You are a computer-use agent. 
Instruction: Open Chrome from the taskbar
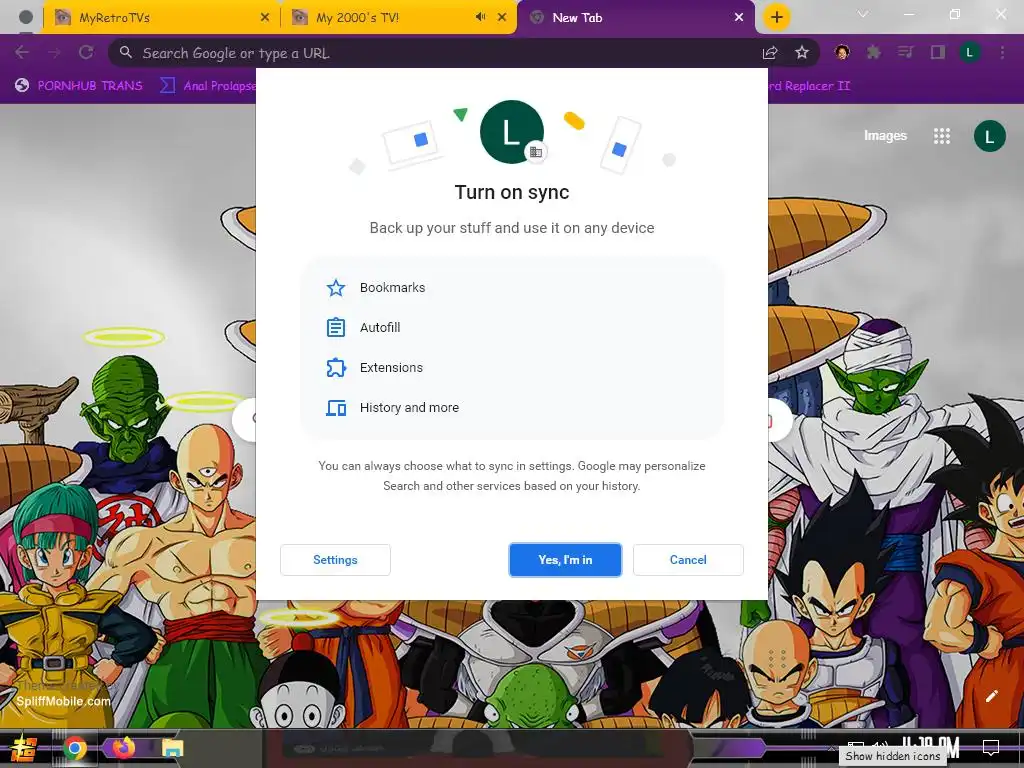click(75, 748)
